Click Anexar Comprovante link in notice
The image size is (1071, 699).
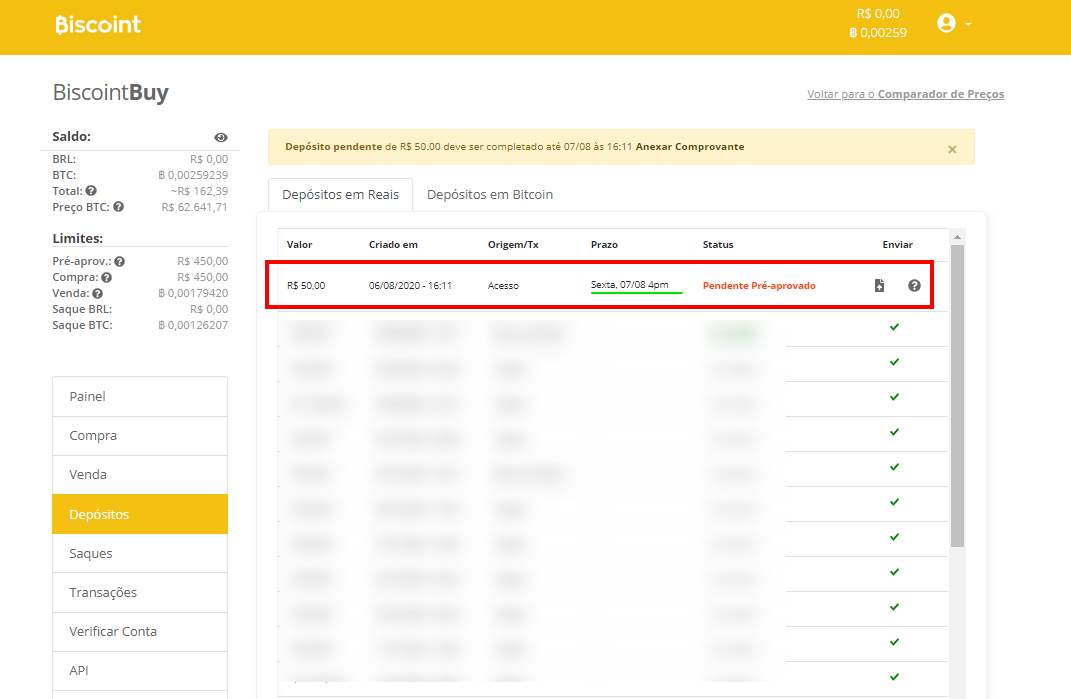(x=690, y=147)
